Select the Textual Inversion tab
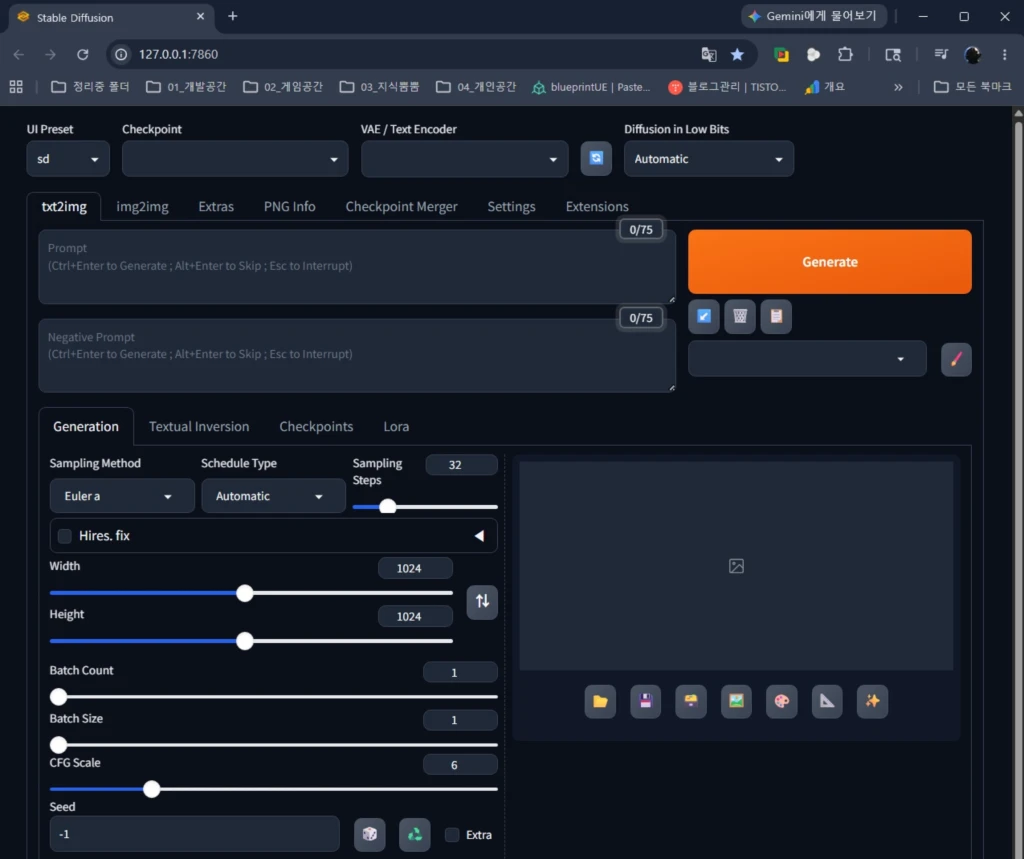This screenshot has width=1024, height=859. point(199,427)
